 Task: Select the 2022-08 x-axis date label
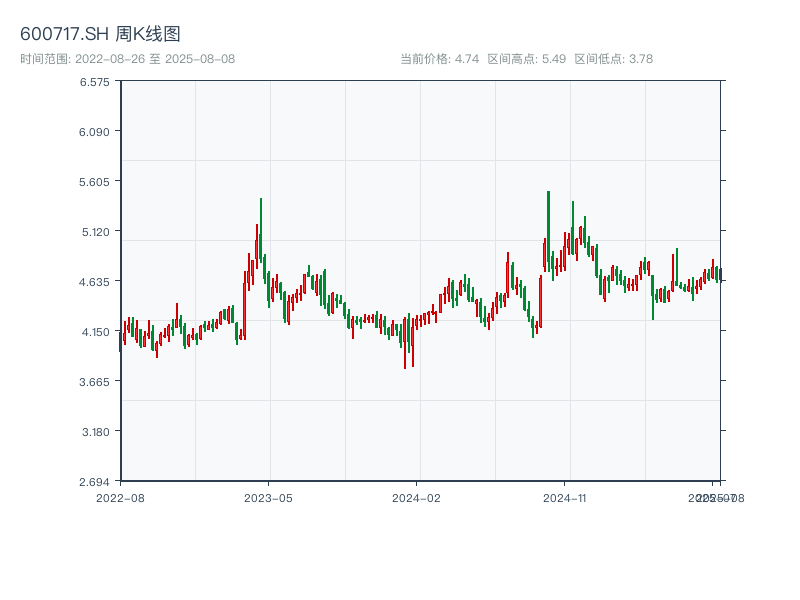(120, 497)
